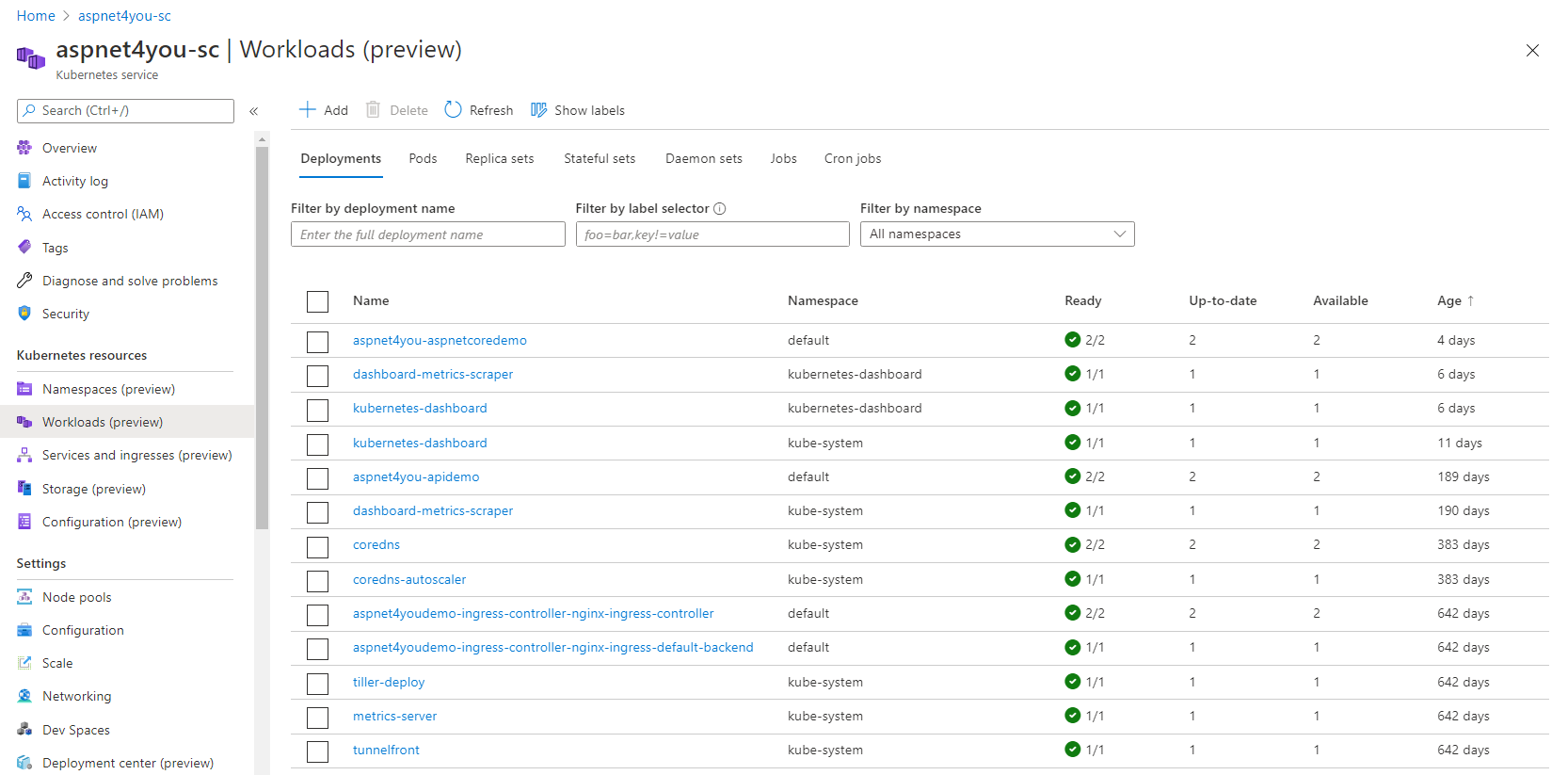Viewport: 1568px width, 775px height.
Task: Click the Node pools icon
Action: [24, 597]
